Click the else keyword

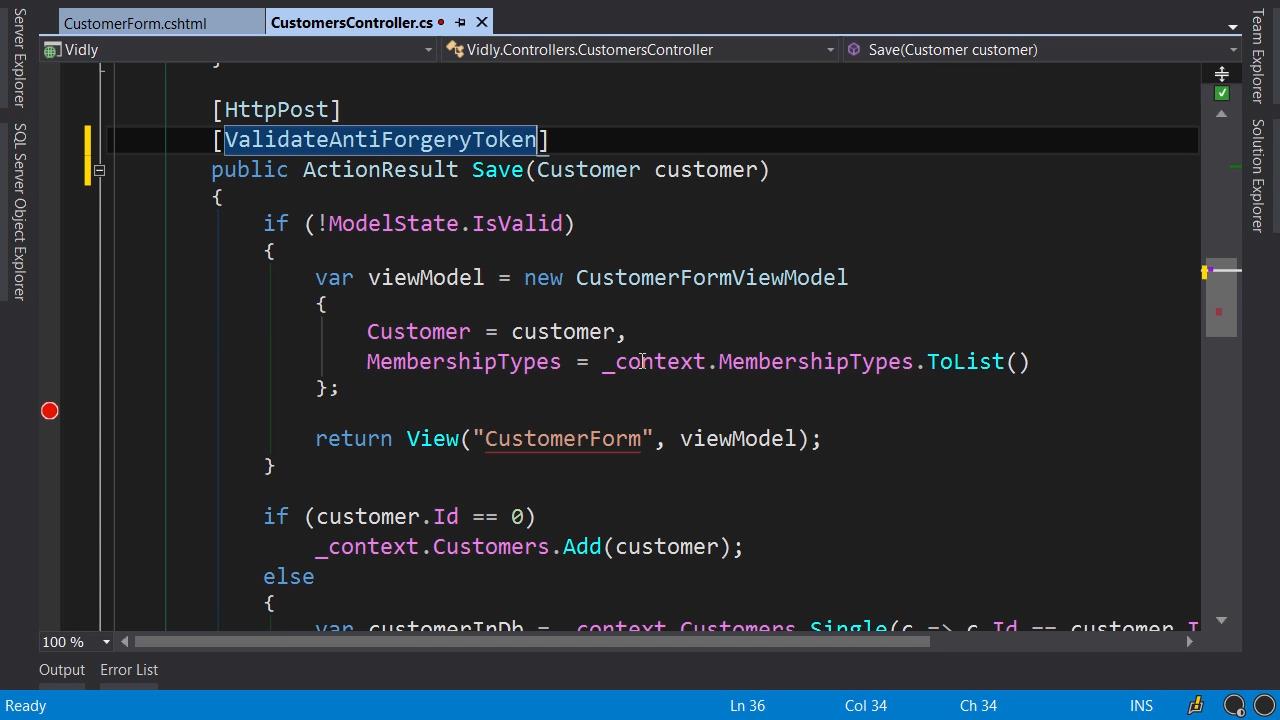[x=289, y=577]
